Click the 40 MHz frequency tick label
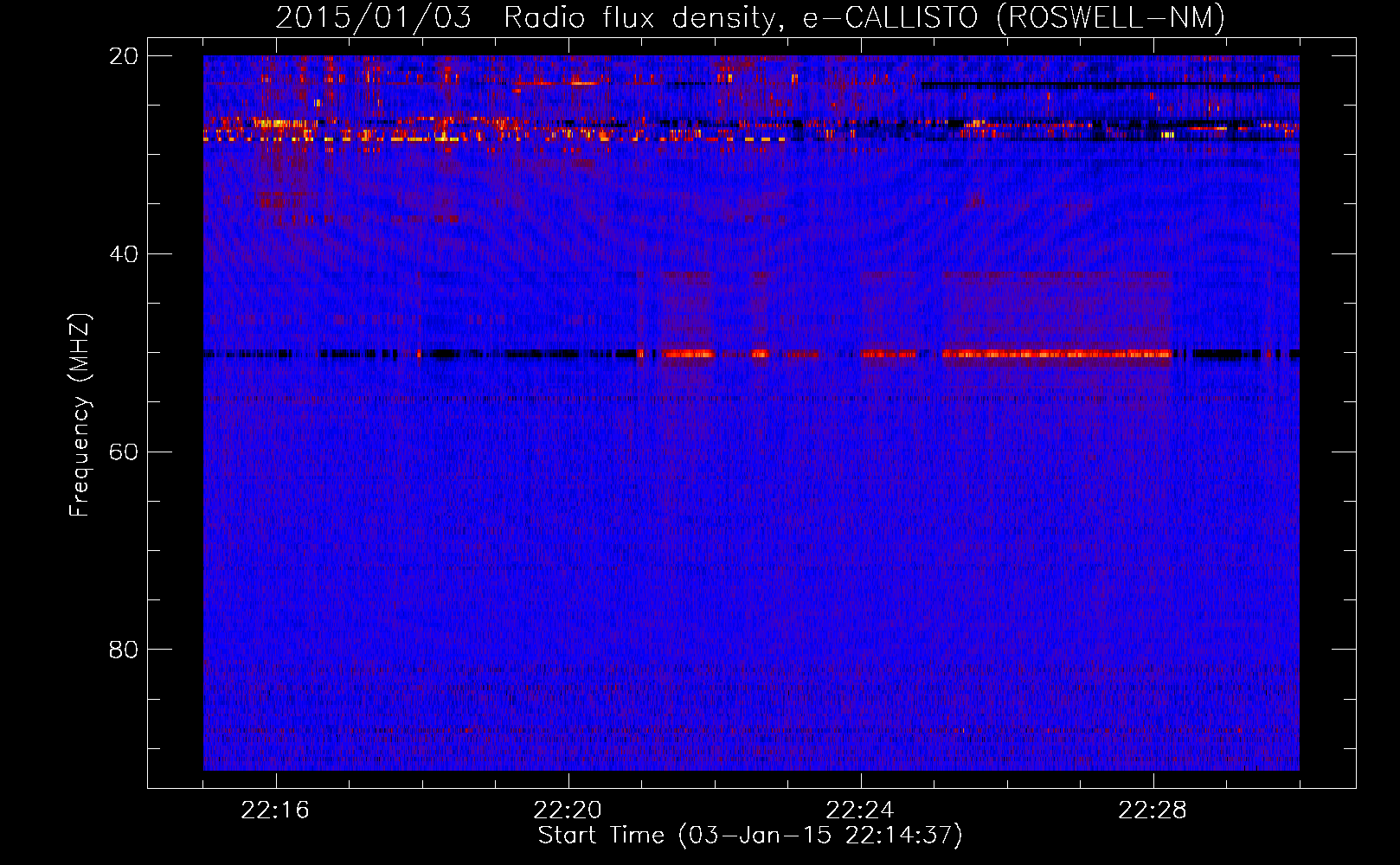The height and width of the screenshot is (865, 1400). point(124,254)
